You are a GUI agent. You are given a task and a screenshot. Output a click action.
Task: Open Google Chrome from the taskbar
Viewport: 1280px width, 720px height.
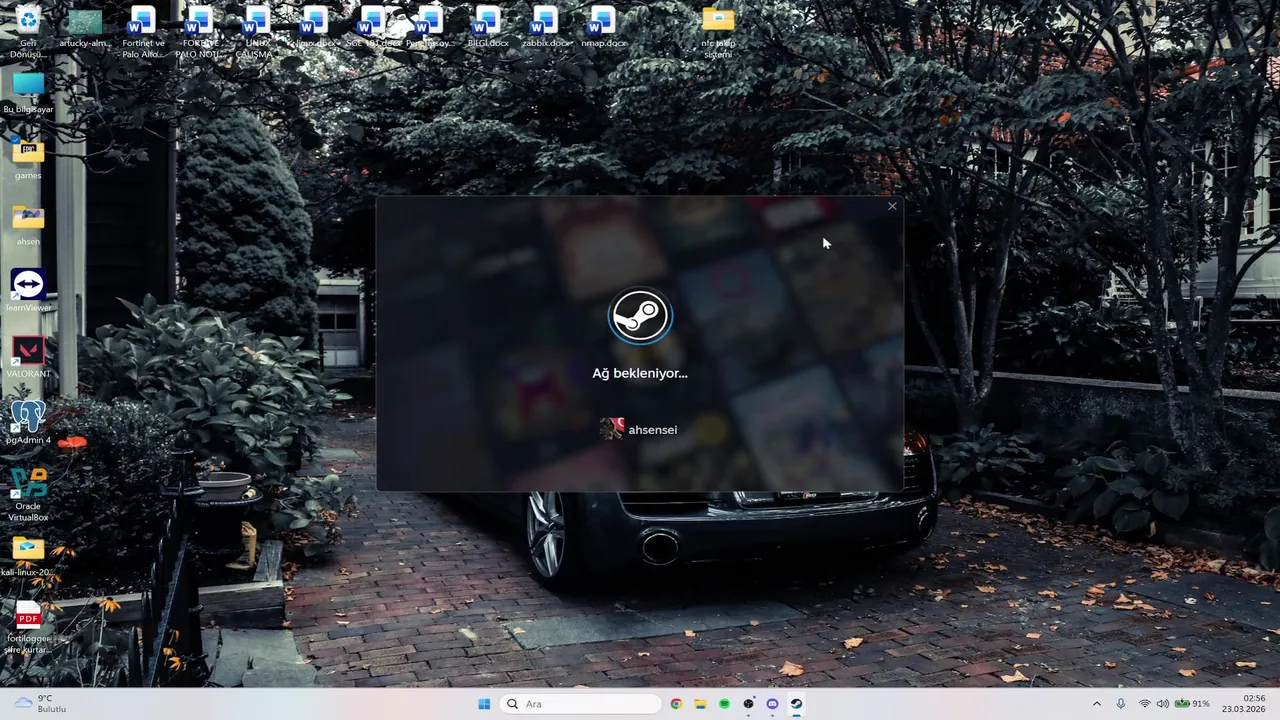(676, 704)
